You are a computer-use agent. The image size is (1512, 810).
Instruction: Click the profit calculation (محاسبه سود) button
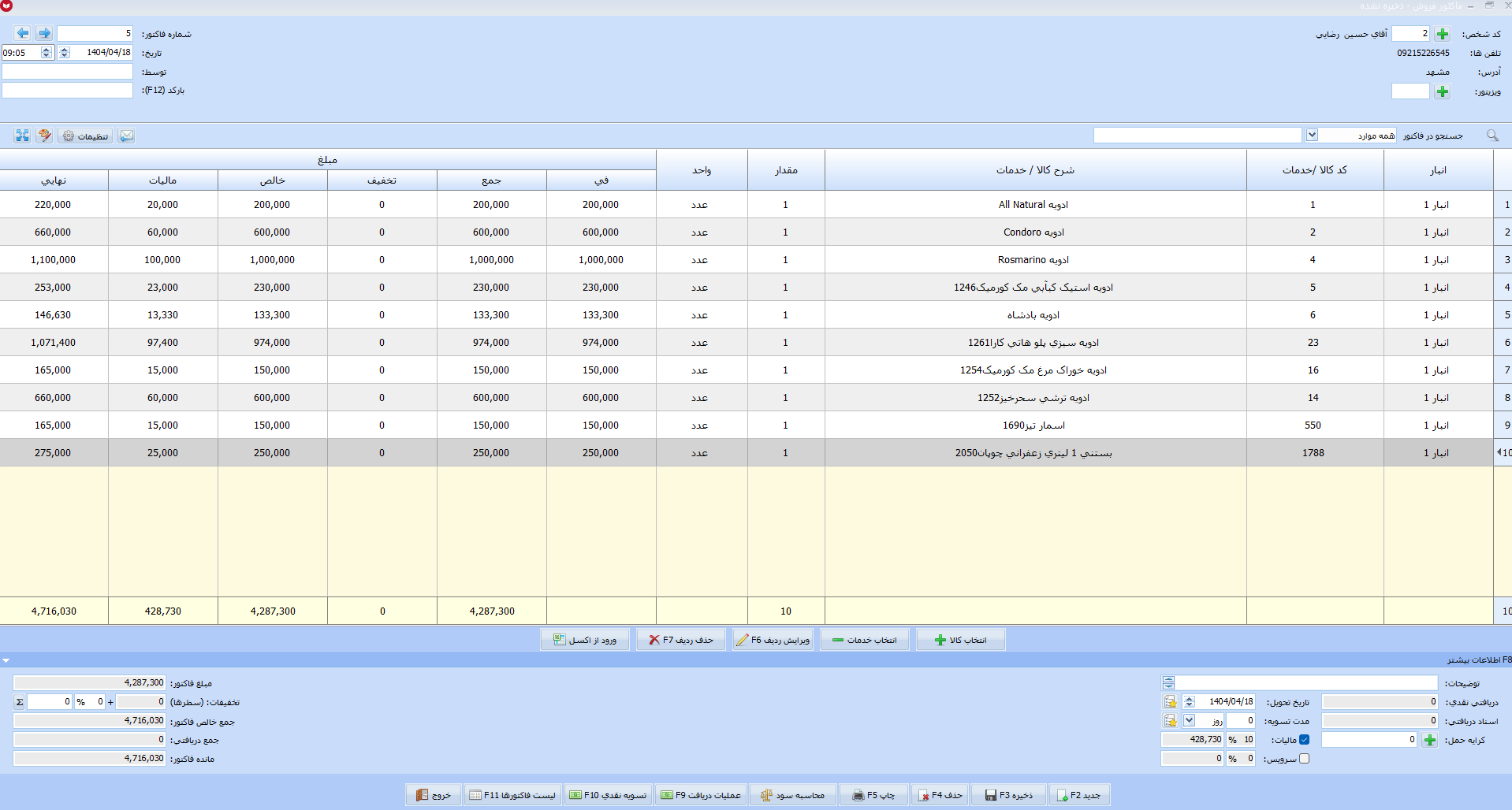(793, 795)
